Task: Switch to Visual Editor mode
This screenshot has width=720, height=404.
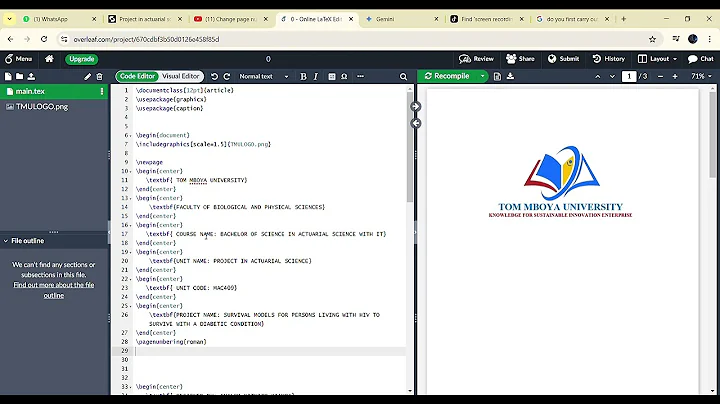Action: click(180, 76)
